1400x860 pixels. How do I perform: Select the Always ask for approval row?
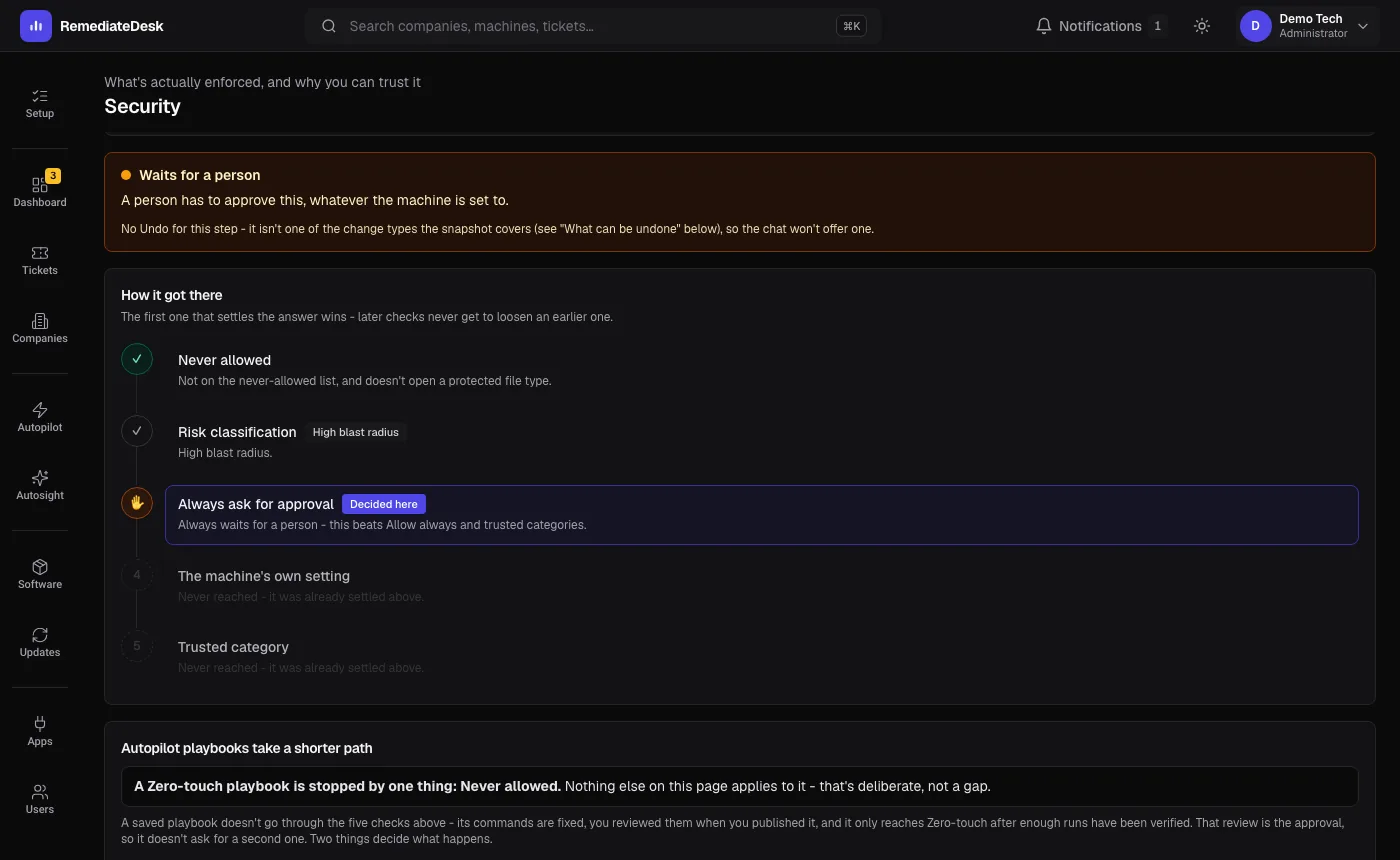pyautogui.click(x=762, y=515)
